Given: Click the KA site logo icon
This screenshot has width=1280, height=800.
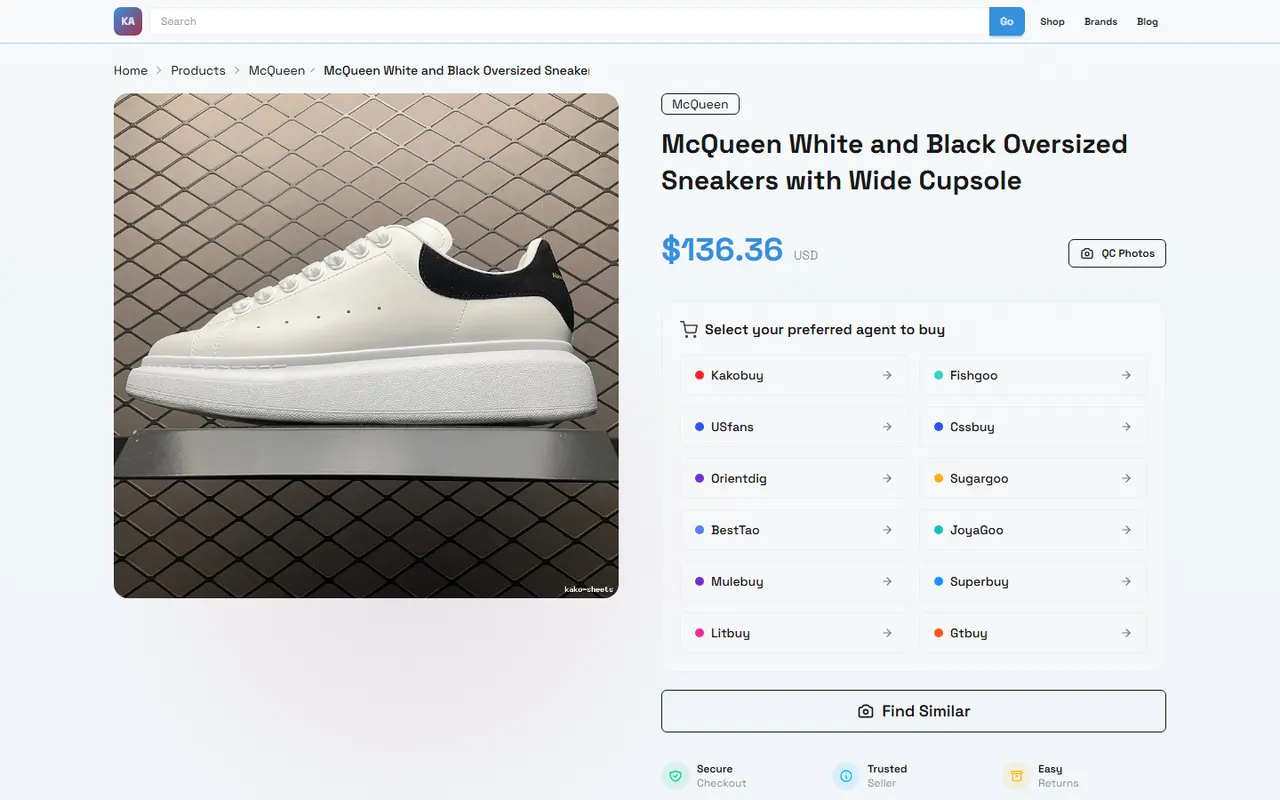Looking at the screenshot, I should coord(128,21).
